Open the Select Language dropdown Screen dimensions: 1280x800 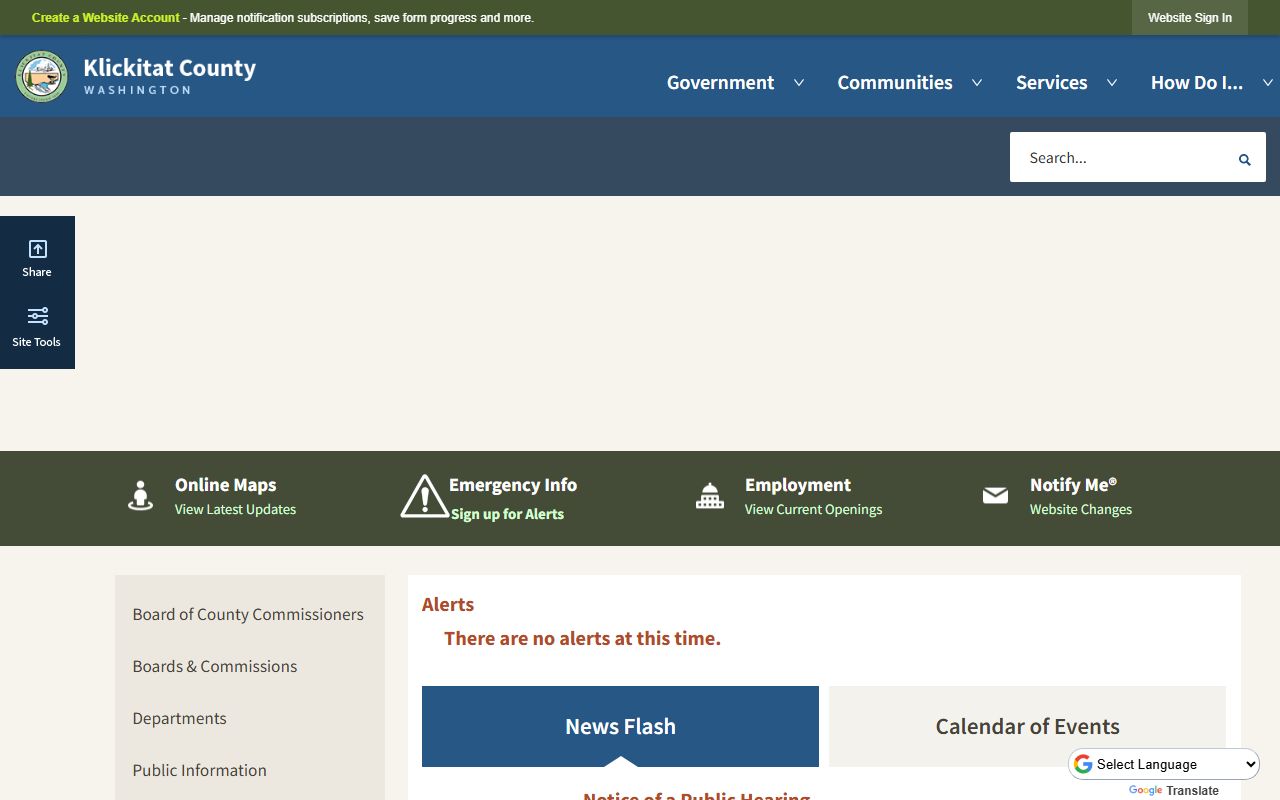1163,764
